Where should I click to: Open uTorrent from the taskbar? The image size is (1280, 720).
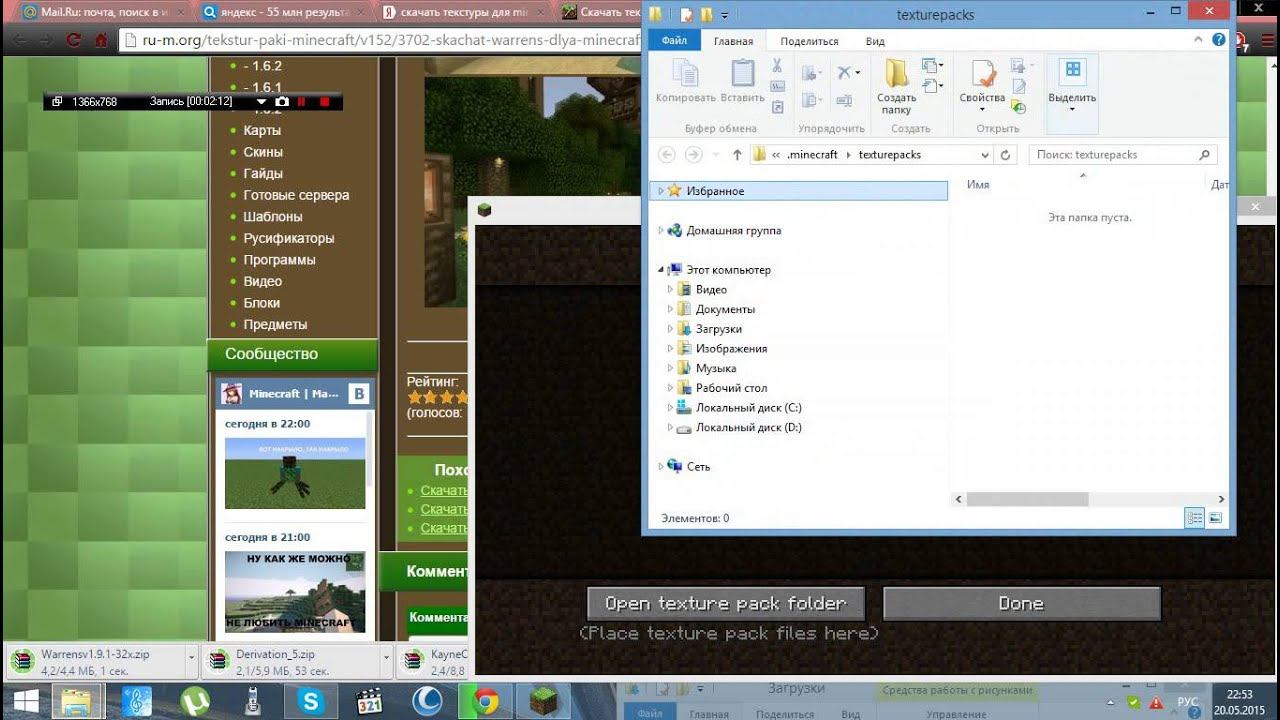(195, 702)
